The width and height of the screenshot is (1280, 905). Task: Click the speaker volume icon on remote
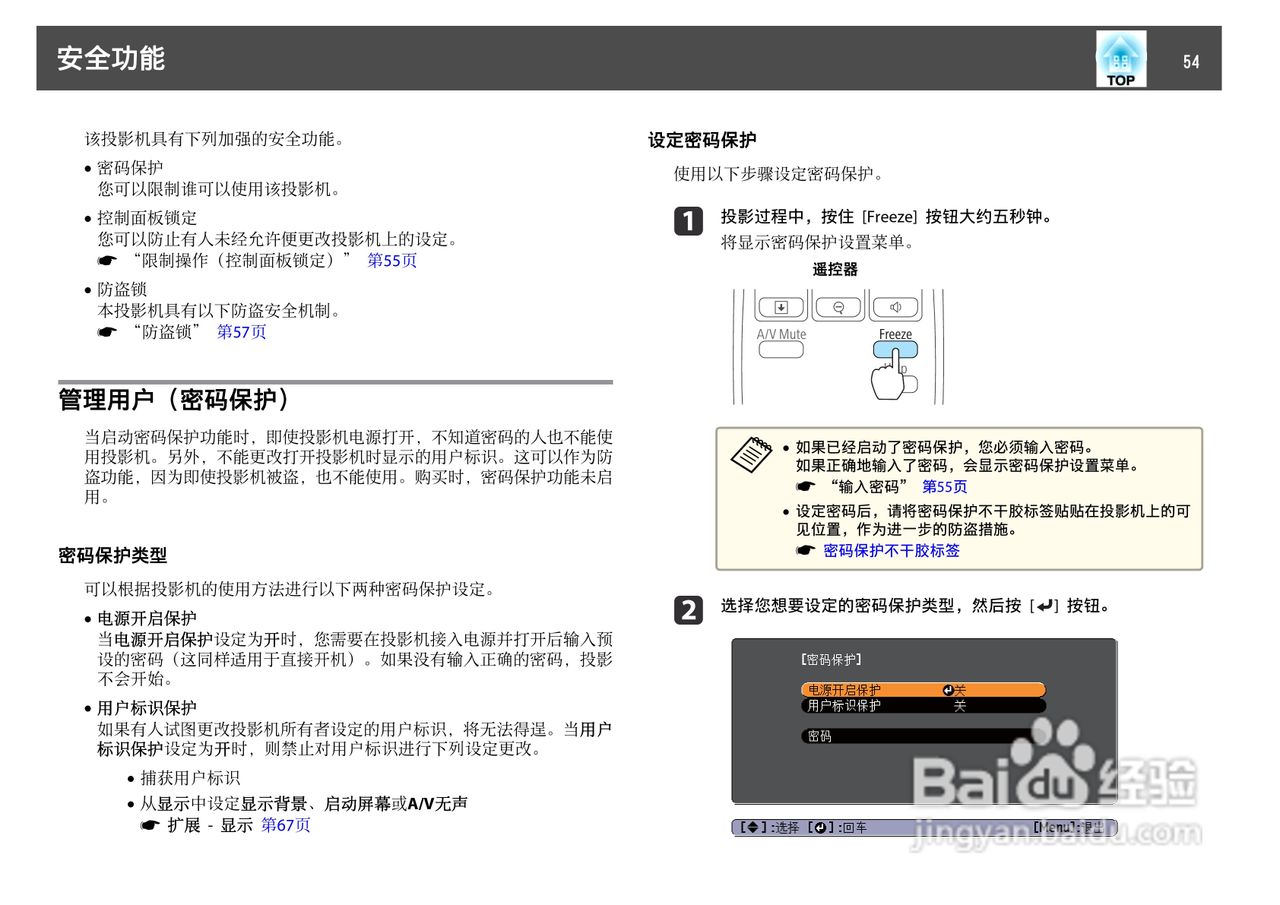click(x=894, y=307)
